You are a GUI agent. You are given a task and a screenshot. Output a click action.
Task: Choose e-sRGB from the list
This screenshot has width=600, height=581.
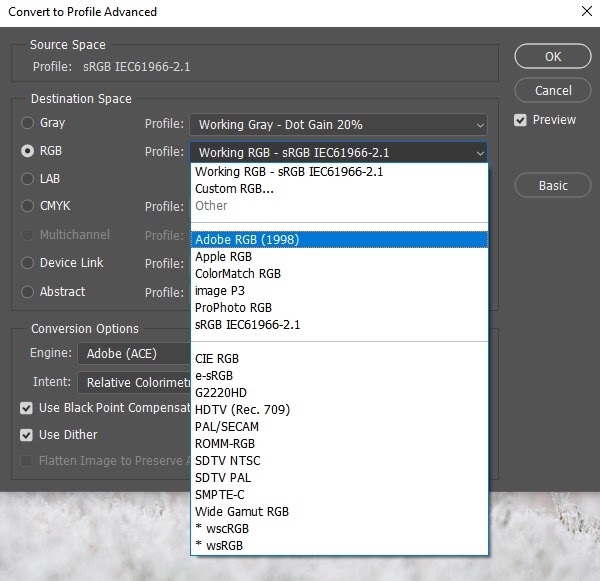(339, 375)
